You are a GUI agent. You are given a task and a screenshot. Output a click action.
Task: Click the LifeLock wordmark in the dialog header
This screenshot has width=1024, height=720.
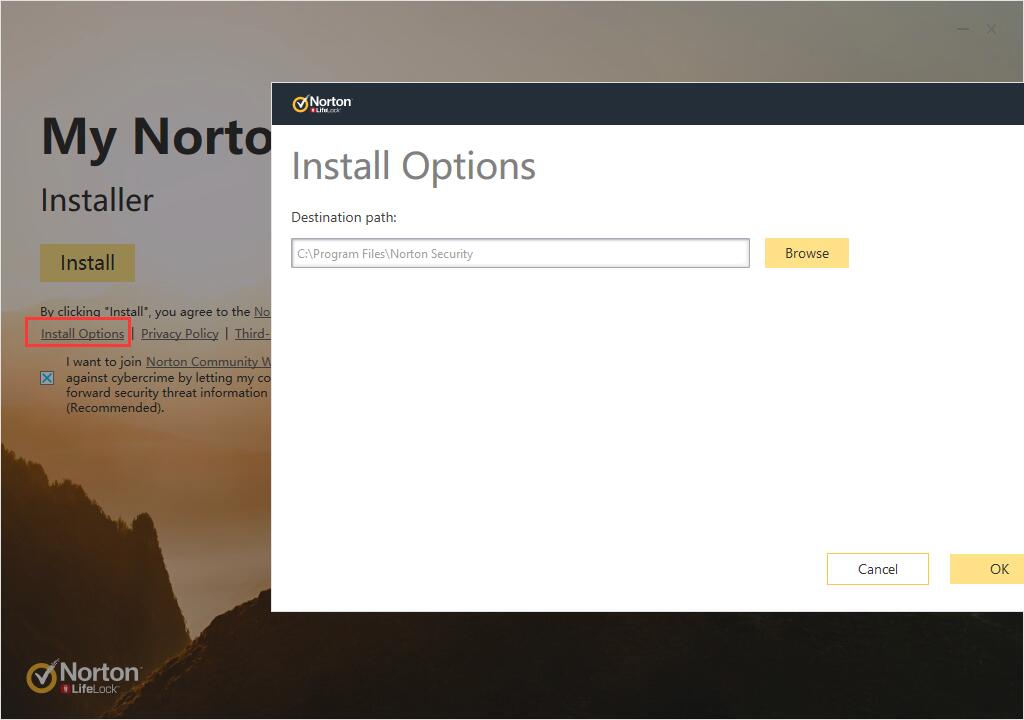click(325, 110)
